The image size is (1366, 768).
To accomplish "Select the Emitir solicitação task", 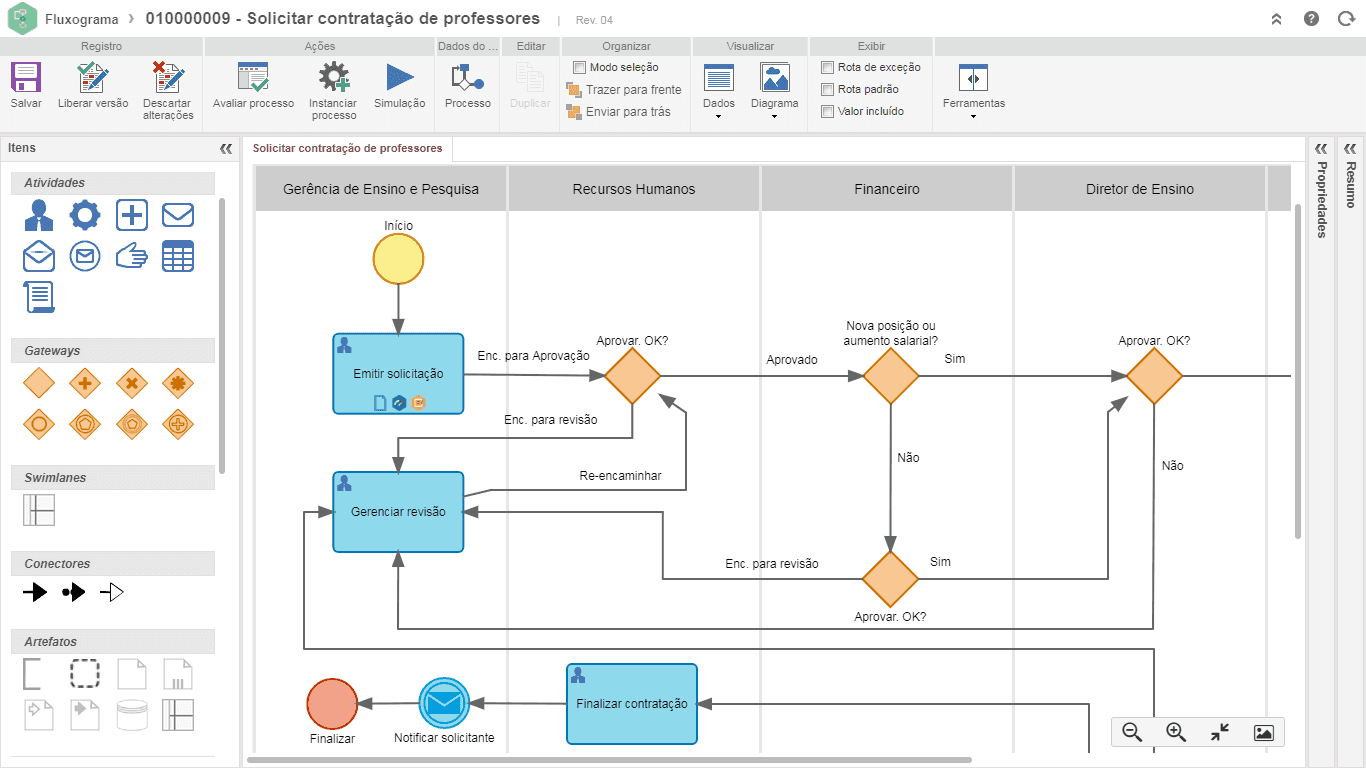I will [x=398, y=374].
